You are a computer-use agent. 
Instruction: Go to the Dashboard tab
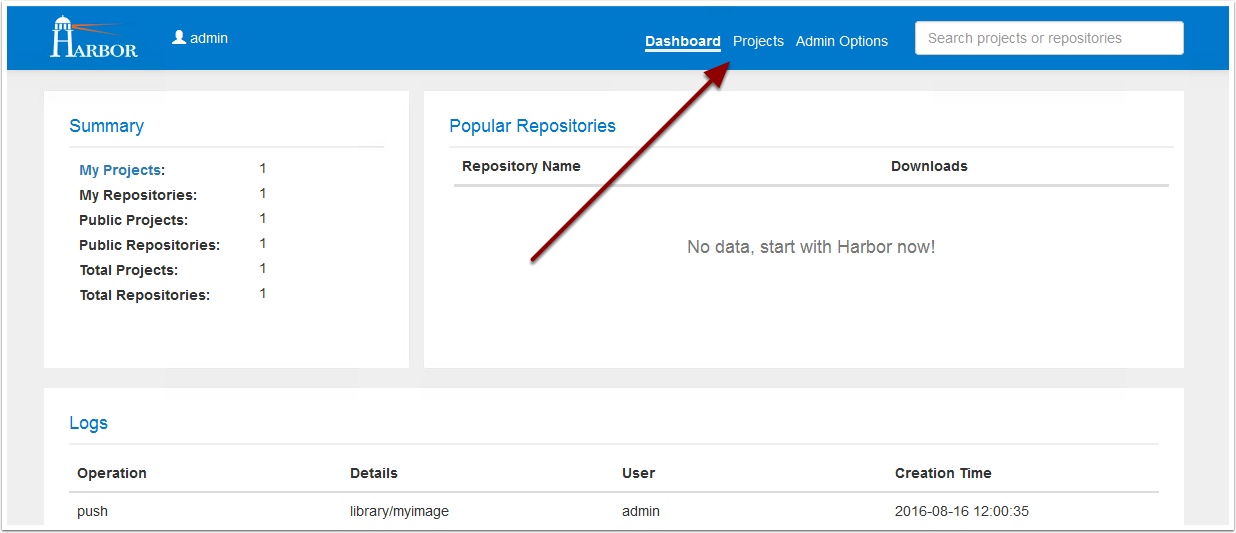(x=683, y=41)
